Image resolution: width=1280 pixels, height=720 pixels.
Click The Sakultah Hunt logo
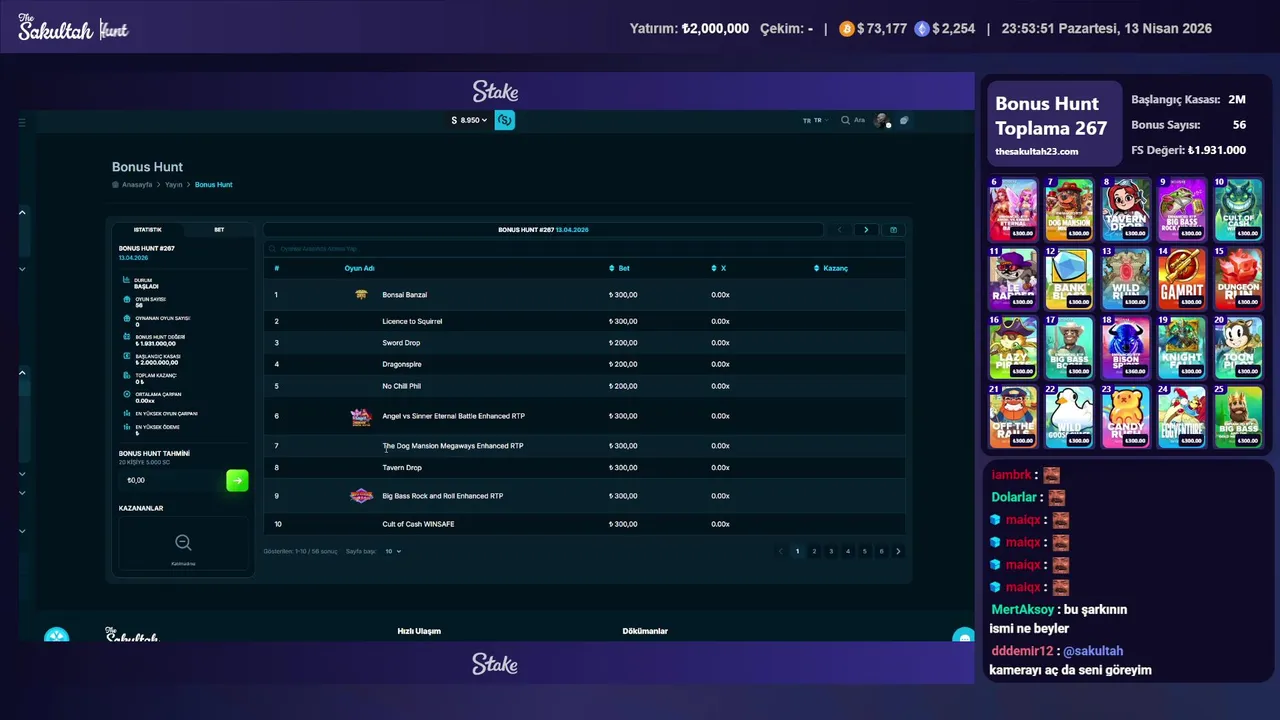74,28
